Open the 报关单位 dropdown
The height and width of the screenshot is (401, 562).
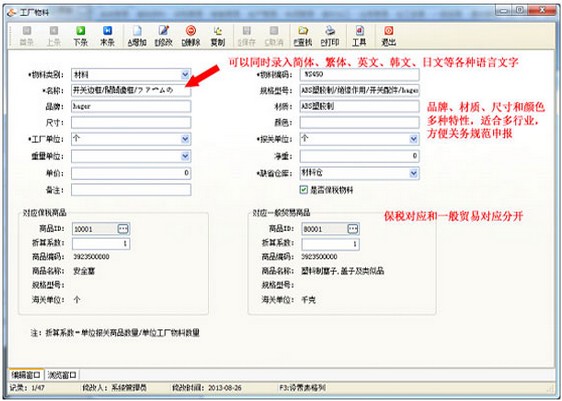pos(413,139)
